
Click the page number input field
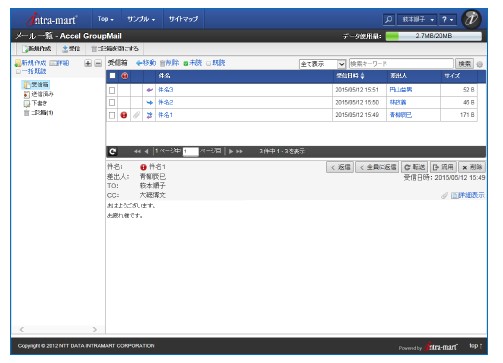click(191, 152)
